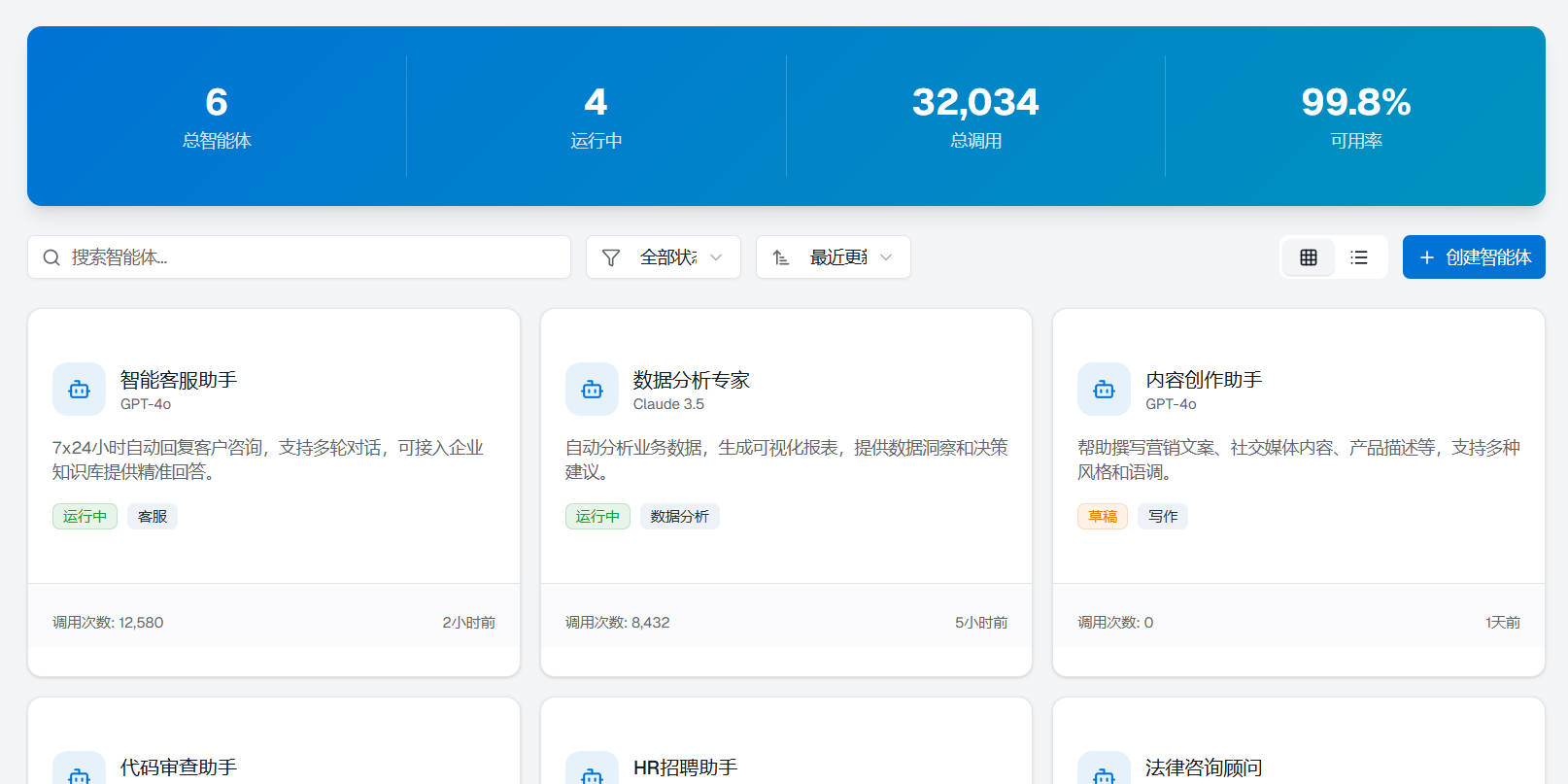Switch to list view
1568x784 pixels.
coord(1359,257)
